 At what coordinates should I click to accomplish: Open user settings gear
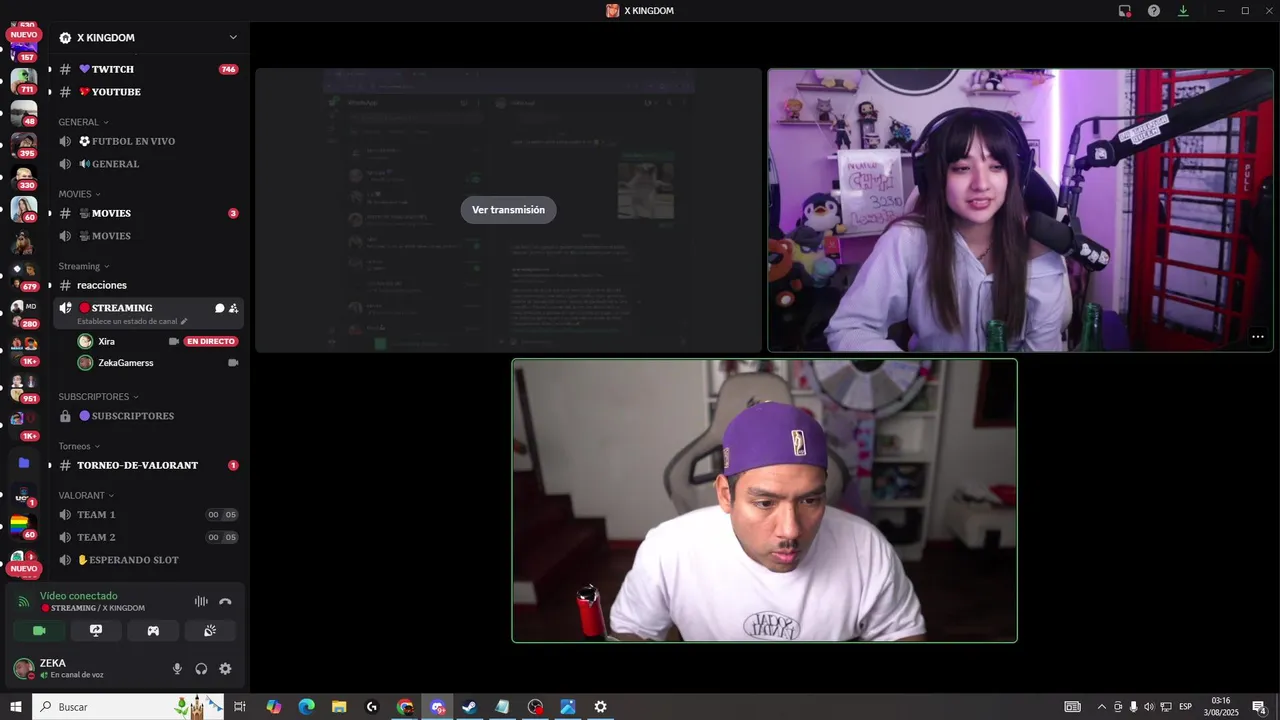tap(225, 669)
